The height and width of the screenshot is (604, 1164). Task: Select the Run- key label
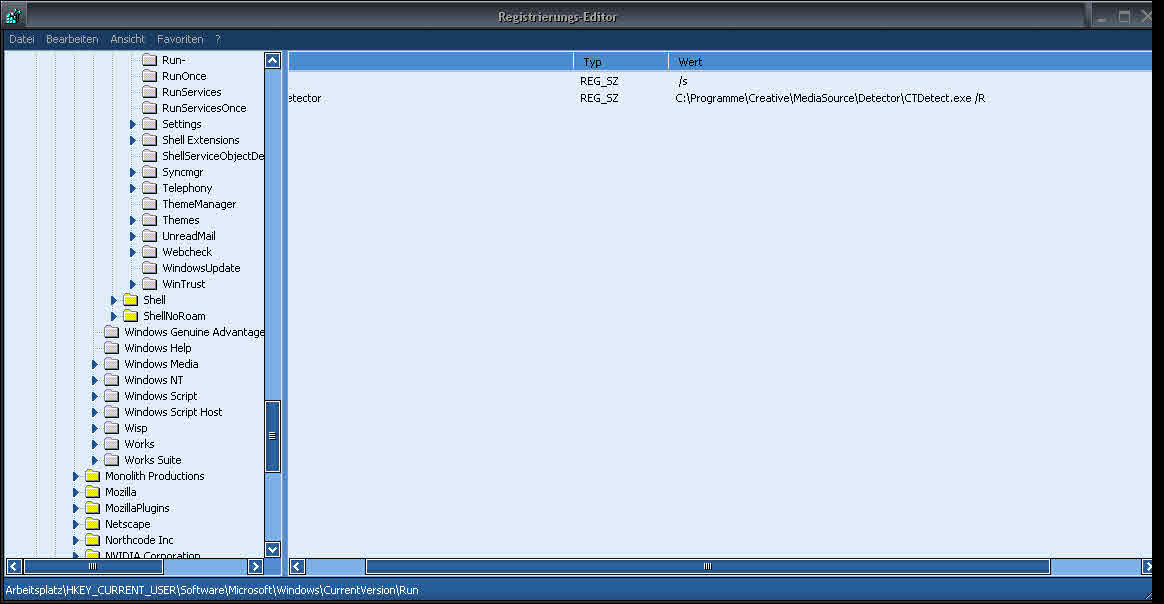pos(174,60)
